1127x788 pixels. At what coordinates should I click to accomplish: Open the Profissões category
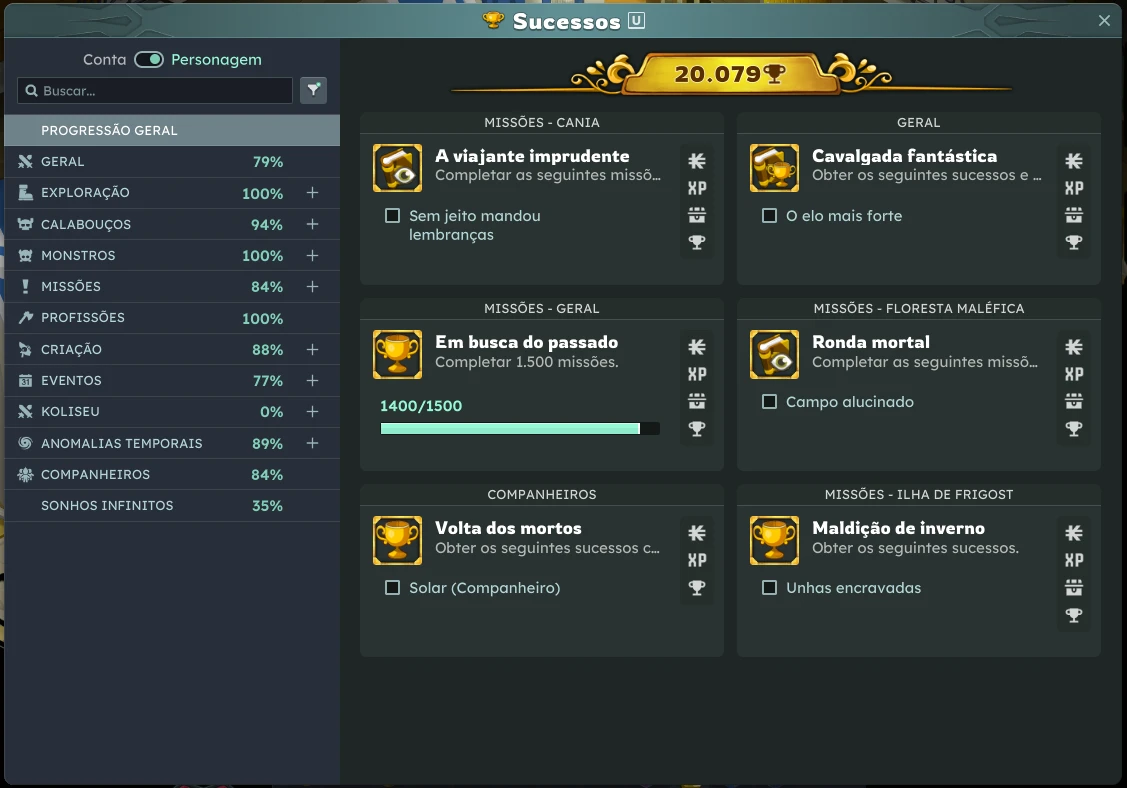tap(83, 318)
